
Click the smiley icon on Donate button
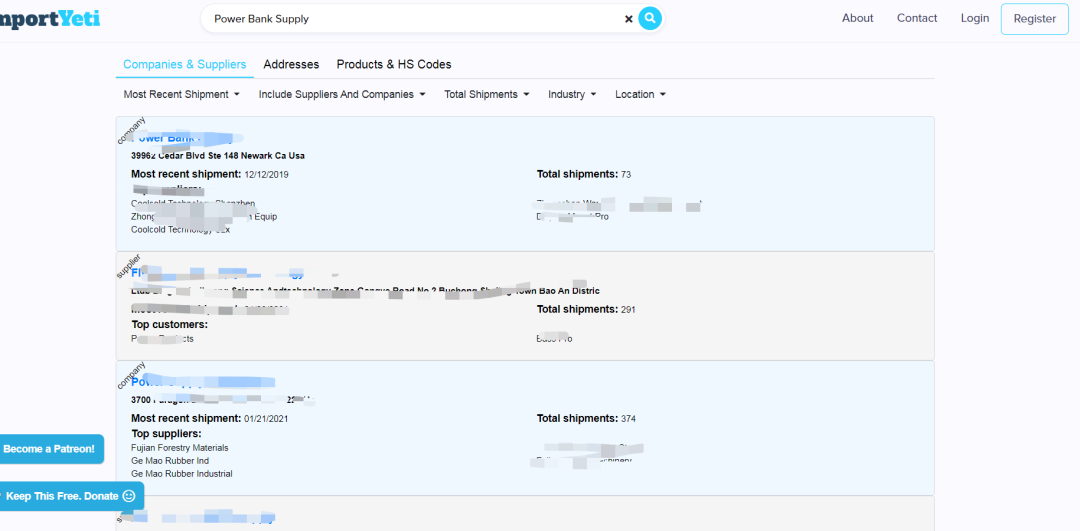click(129, 496)
